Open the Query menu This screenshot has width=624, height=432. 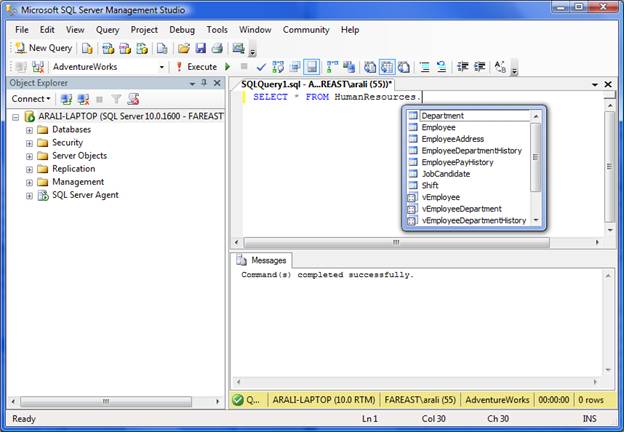pos(107,30)
